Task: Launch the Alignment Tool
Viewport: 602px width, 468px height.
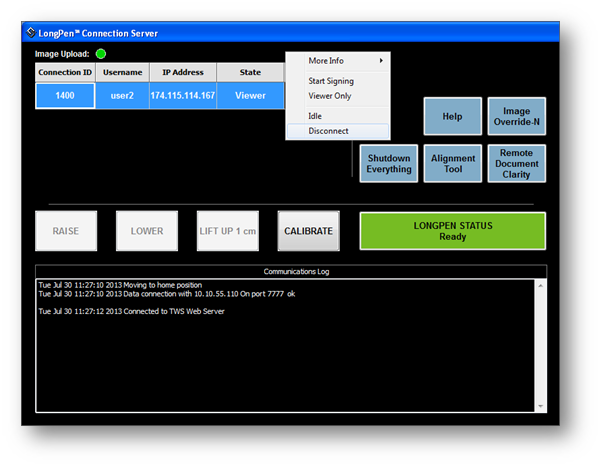Action: (453, 164)
